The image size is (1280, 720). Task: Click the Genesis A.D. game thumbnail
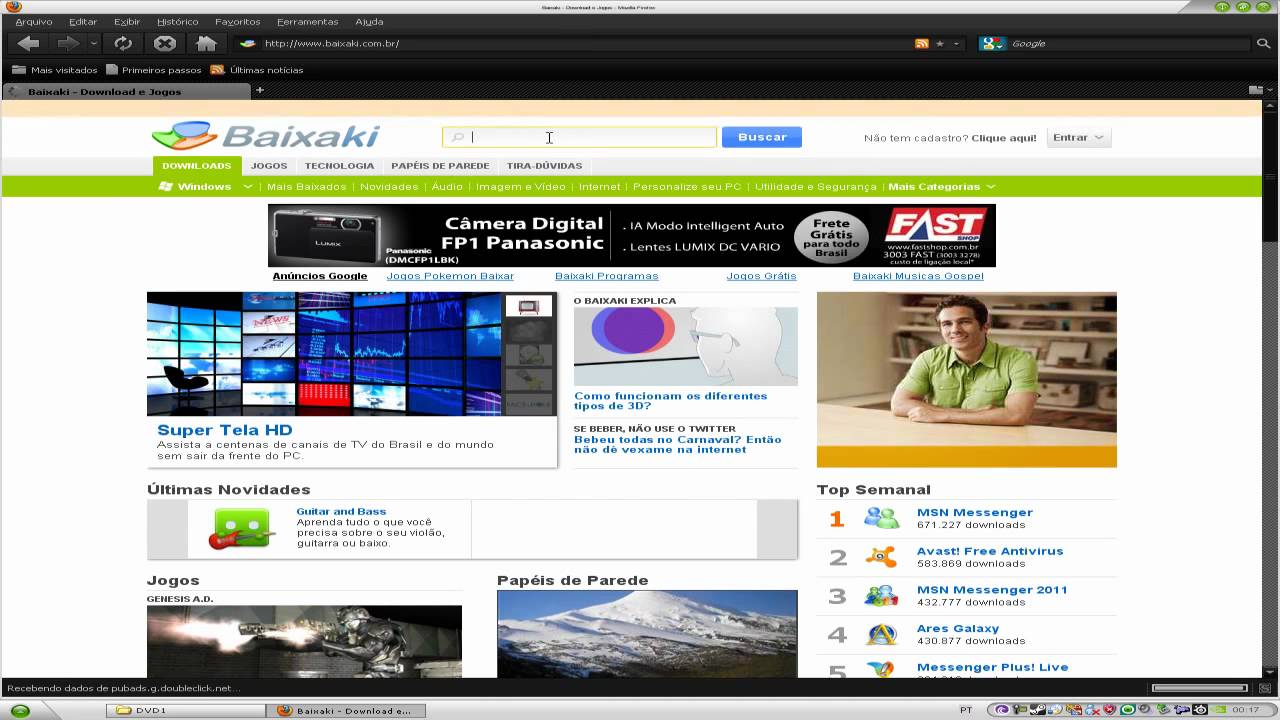(x=304, y=641)
